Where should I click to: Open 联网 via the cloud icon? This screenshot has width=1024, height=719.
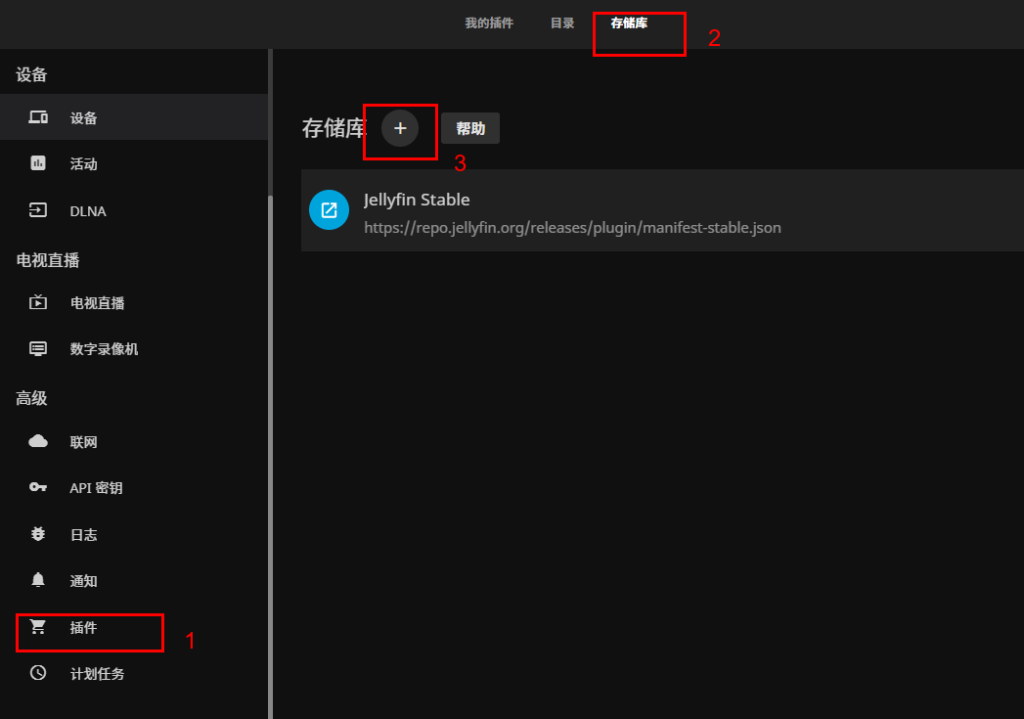coord(38,442)
